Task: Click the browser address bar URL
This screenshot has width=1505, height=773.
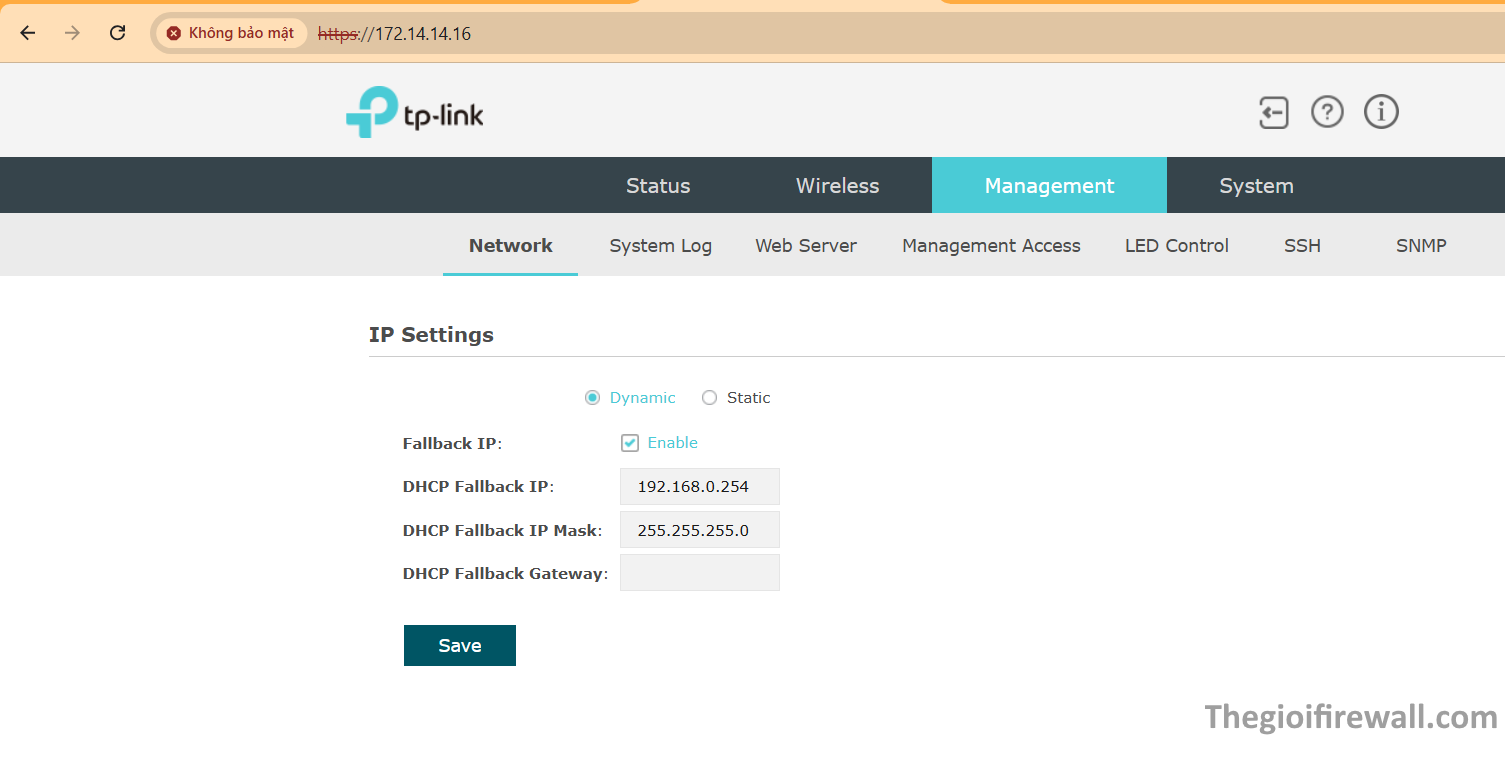Action: [x=420, y=34]
